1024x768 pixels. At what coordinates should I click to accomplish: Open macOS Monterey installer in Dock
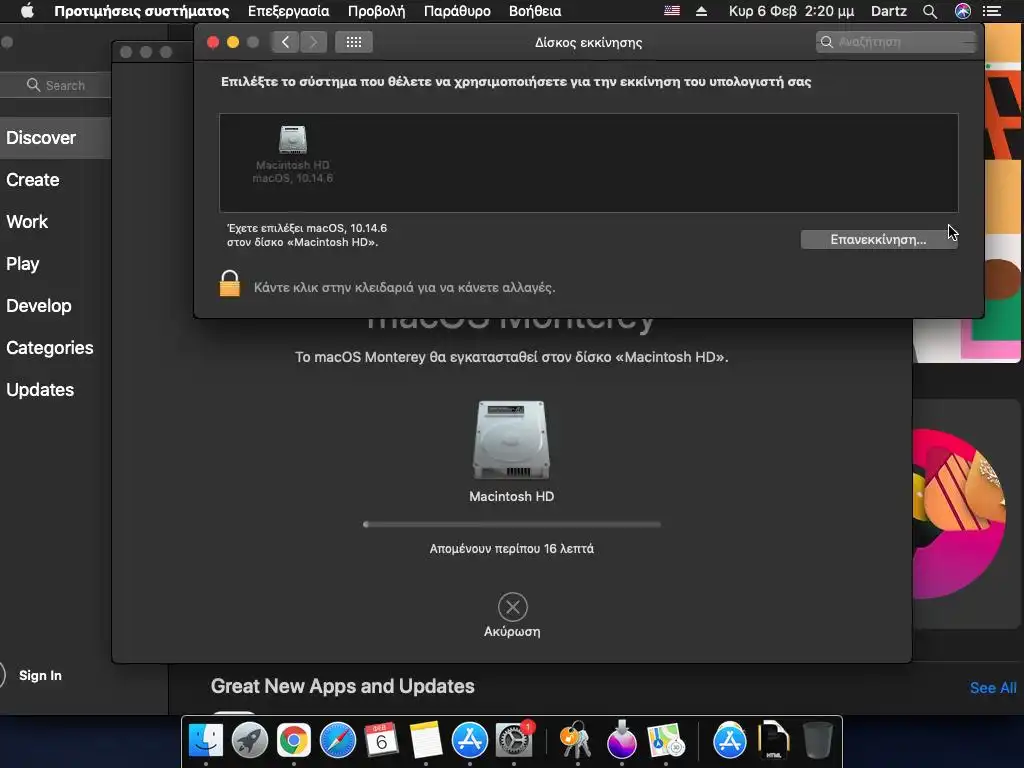pos(621,740)
